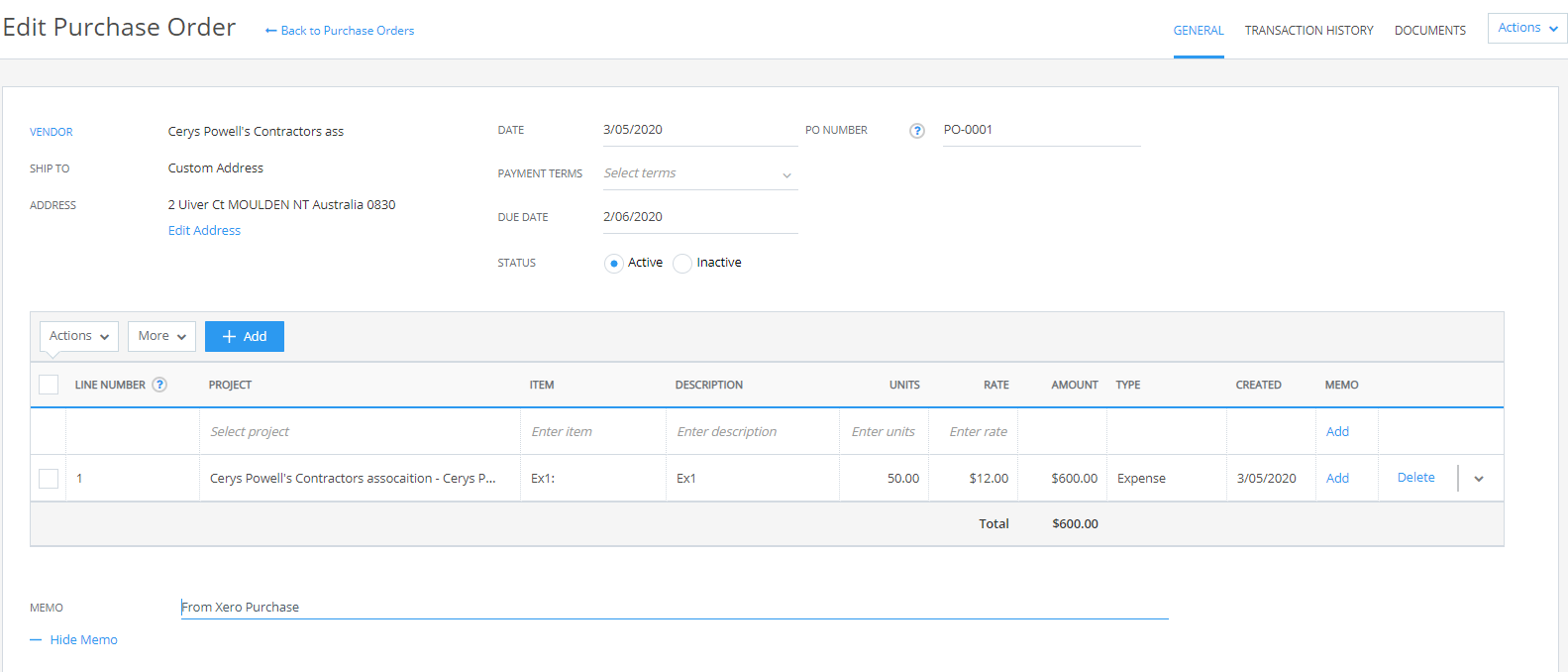
Task: Select the Active status radio button
Action: coord(613,264)
